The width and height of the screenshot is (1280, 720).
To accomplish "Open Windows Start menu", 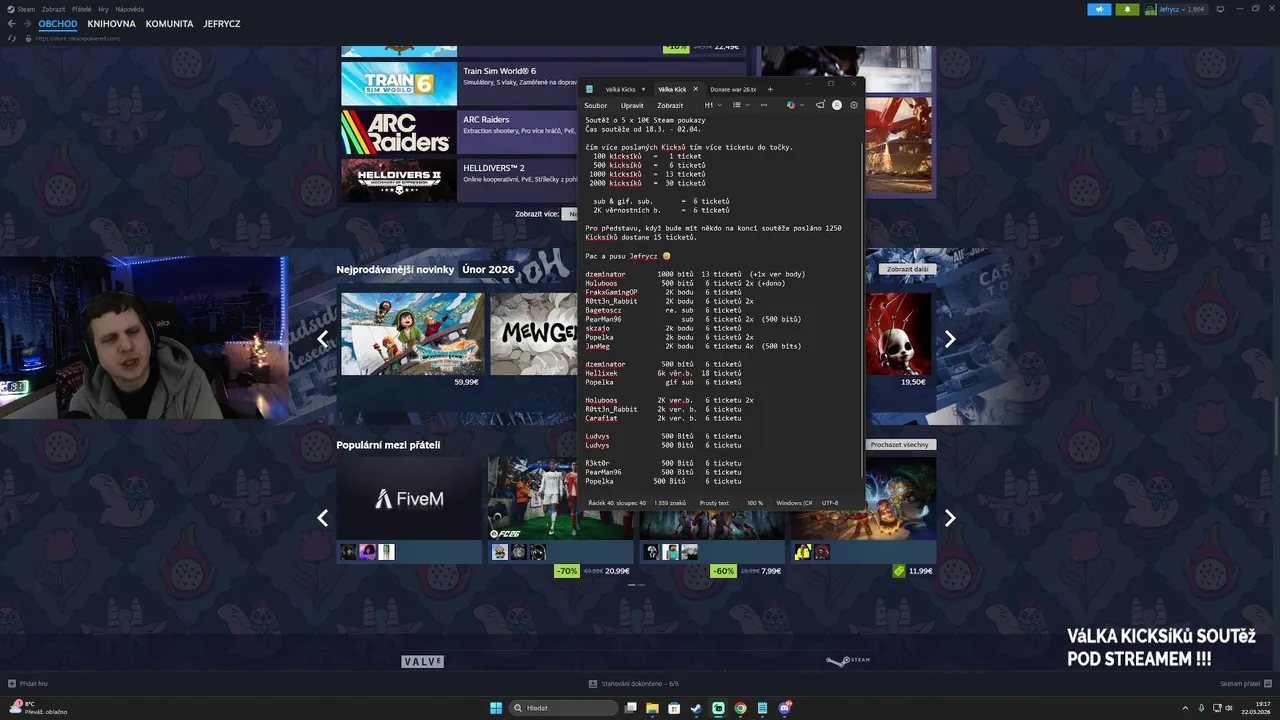I will (496, 708).
